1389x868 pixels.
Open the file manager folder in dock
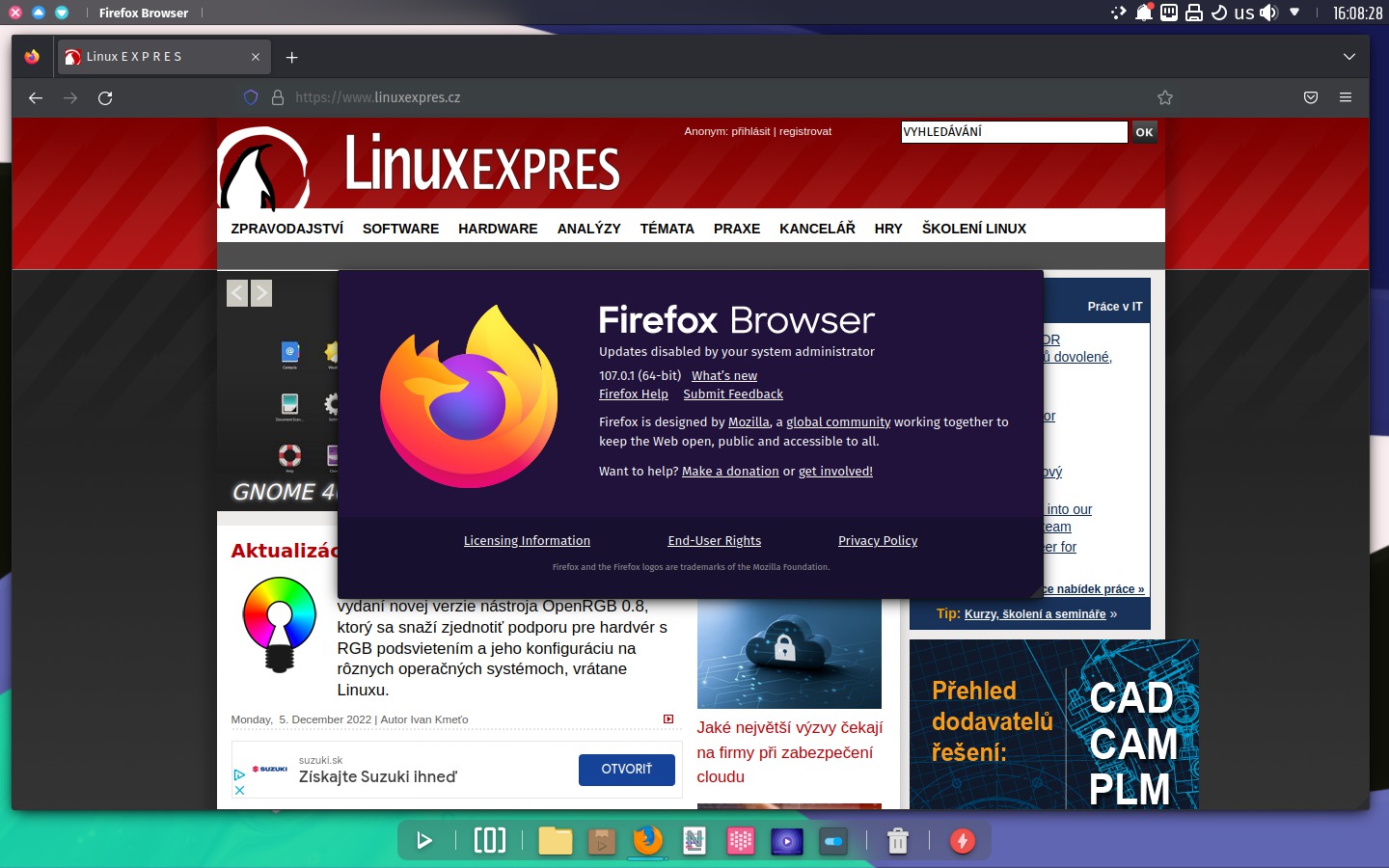tap(556, 841)
